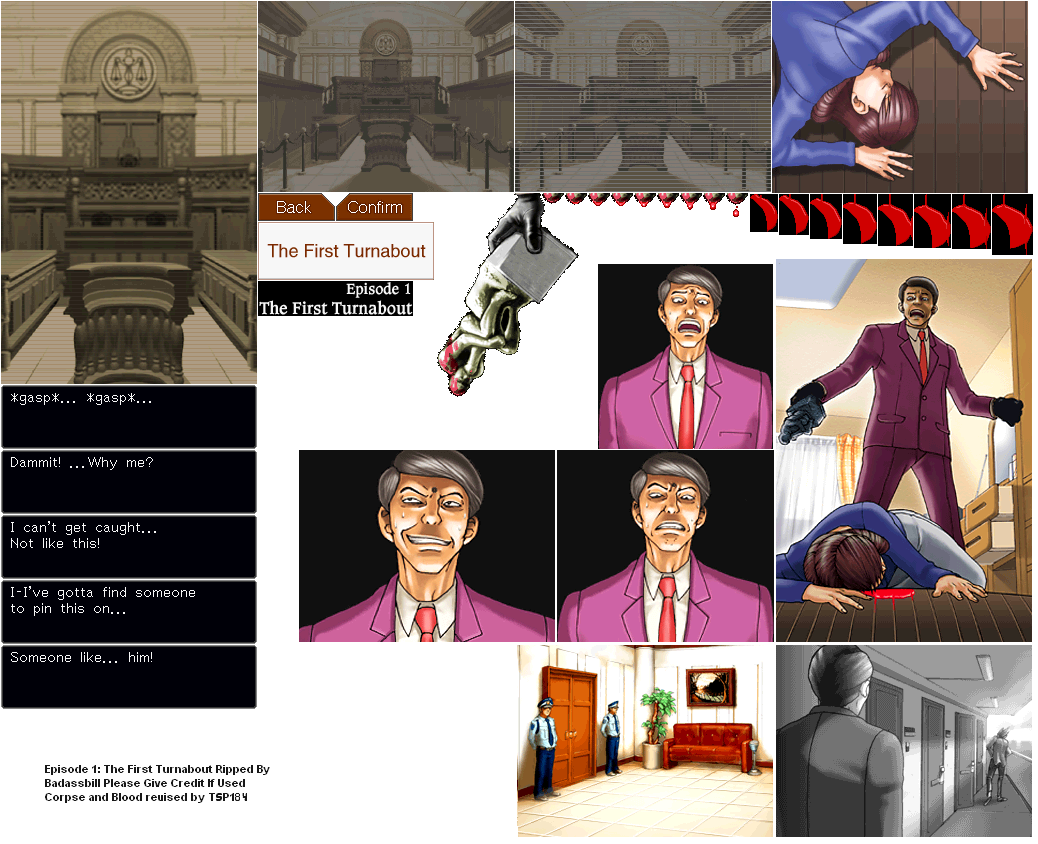Click the "I can't get caught..." dialogue box

tap(129, 547)
